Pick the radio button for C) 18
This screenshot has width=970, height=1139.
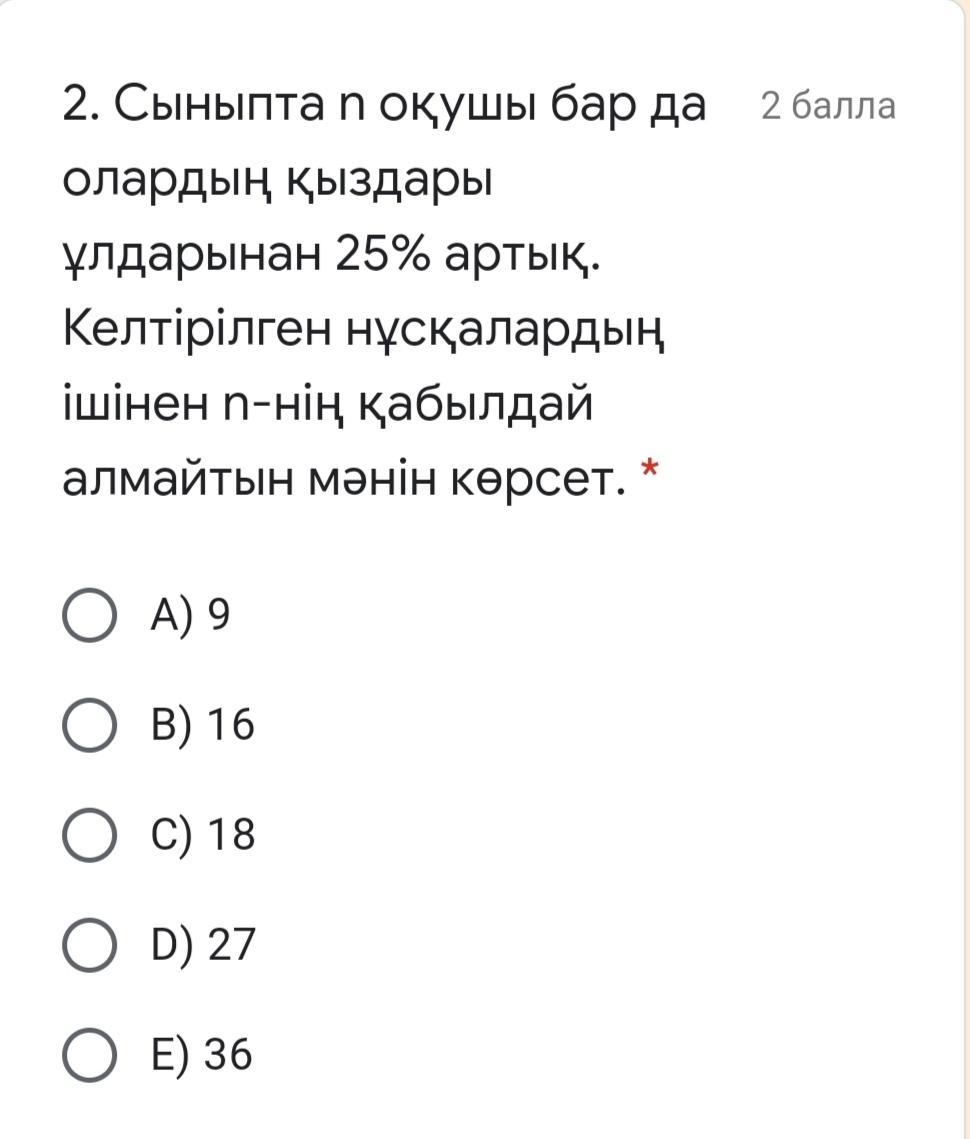[88, 836]
